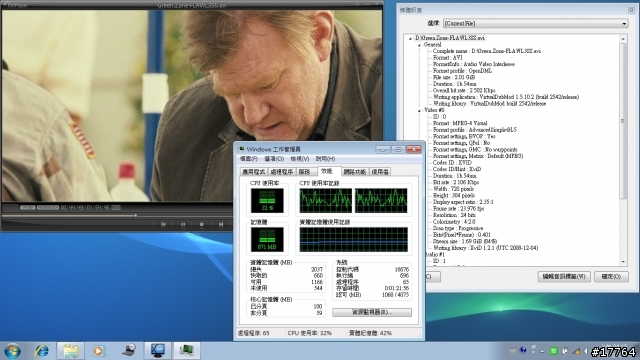640x360 pixels.
Task: Select the File size : 2.01 GiB row
Action: pos(454,77)
